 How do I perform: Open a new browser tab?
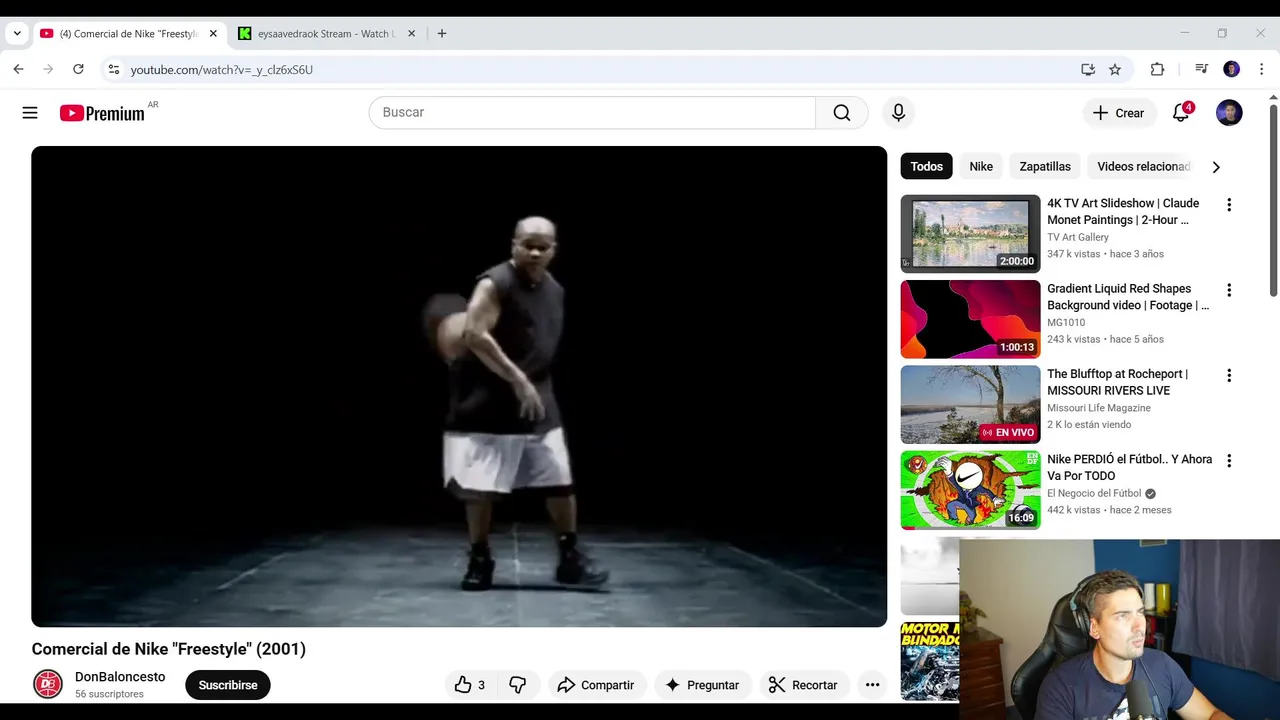[x=442, y=33]
